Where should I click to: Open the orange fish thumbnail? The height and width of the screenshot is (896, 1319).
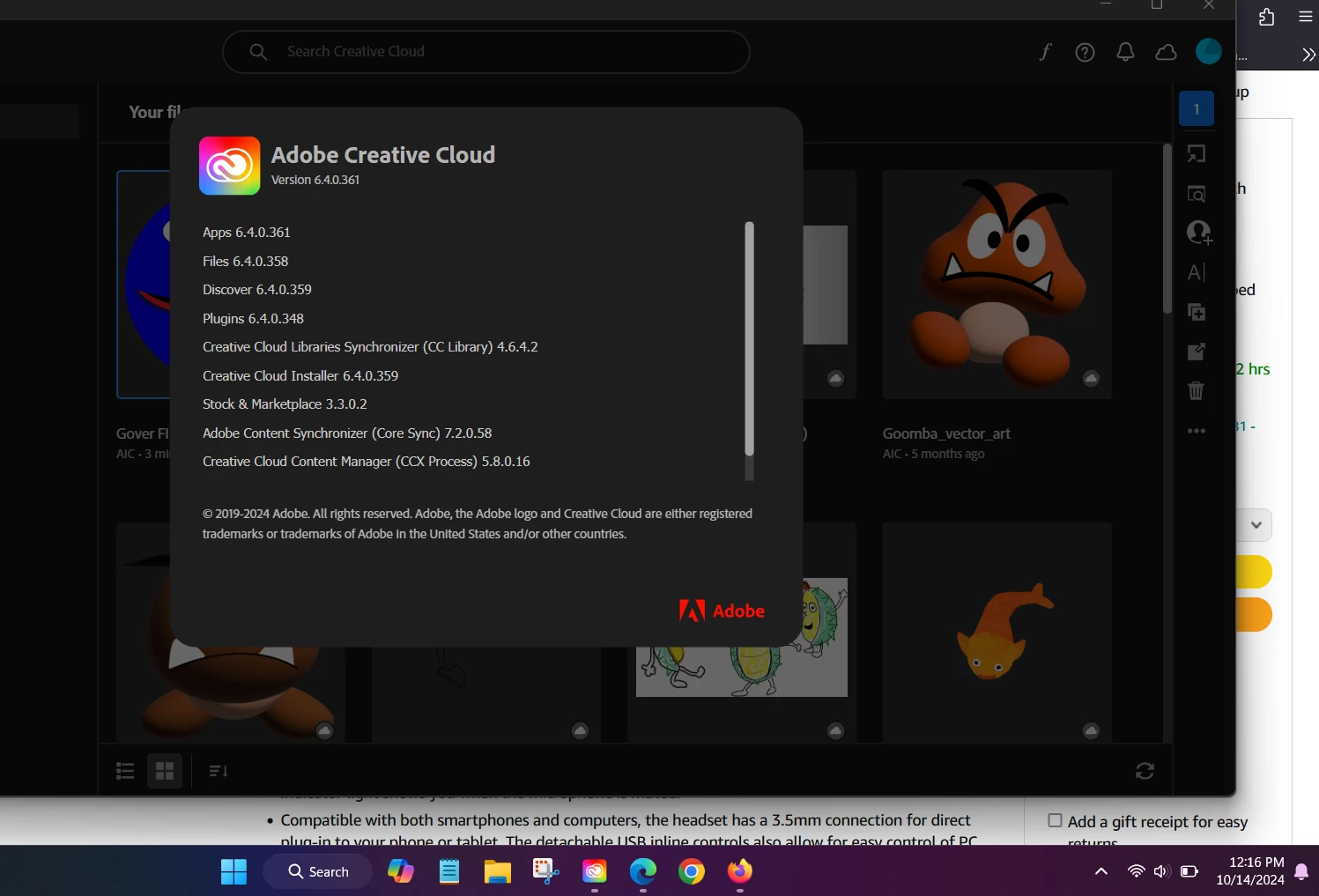click(997, 632)
